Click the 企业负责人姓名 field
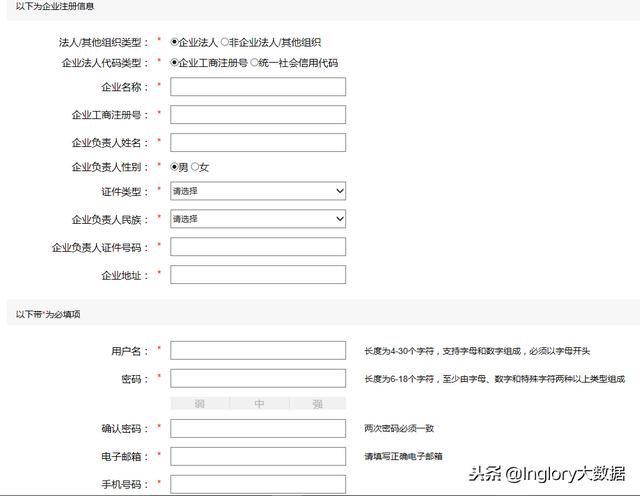Viewport: 640px width, 496px height. 258,142
